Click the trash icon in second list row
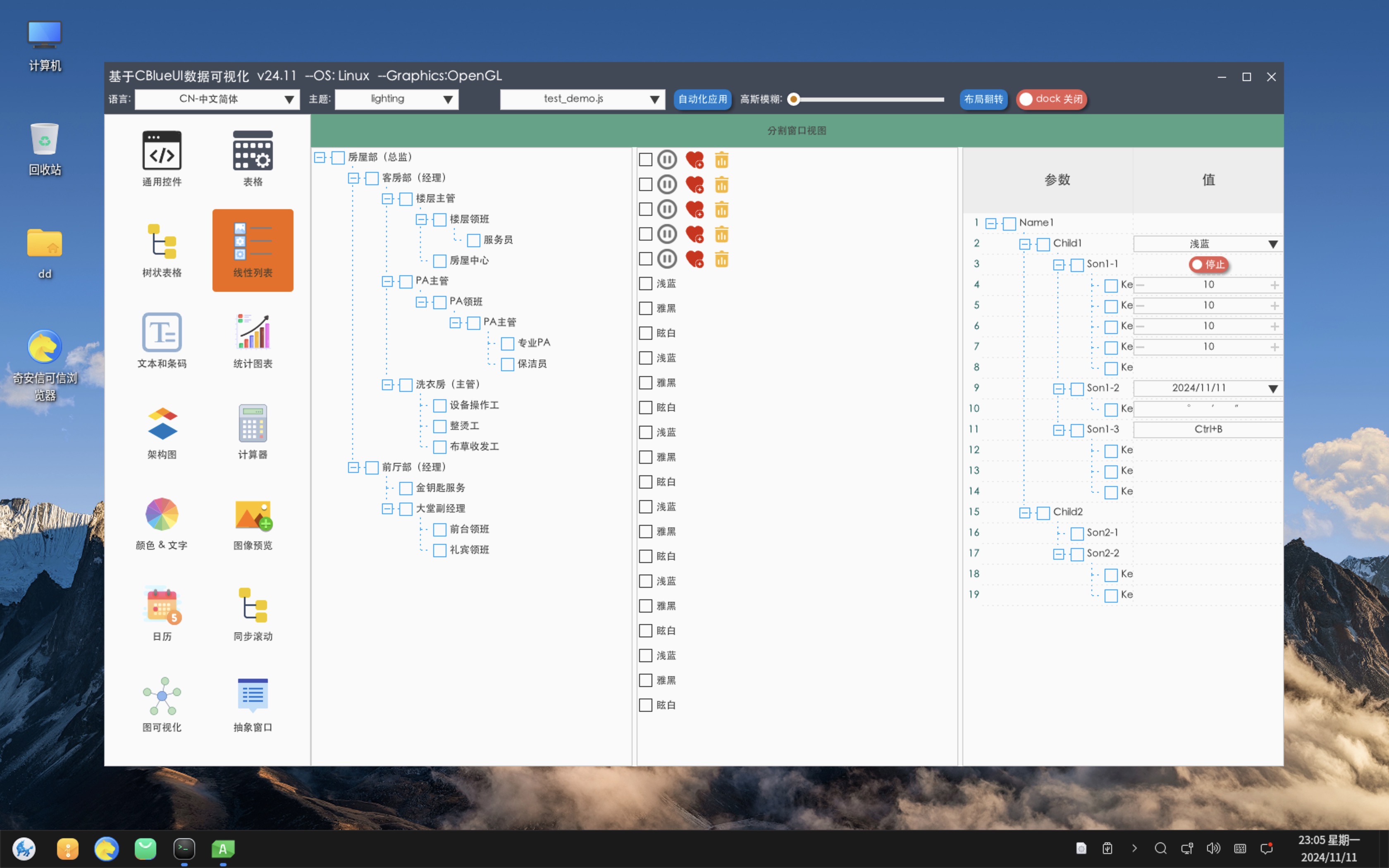Image resolution: width=1389 pixels, height=868 pixels. [x=721, y=184]
